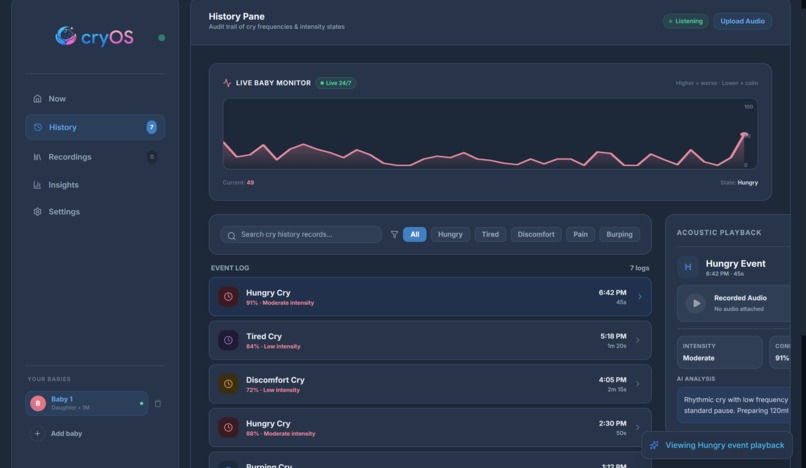
Task: Click the H icon of Hungry Event
Action: [x=688, y=267]
